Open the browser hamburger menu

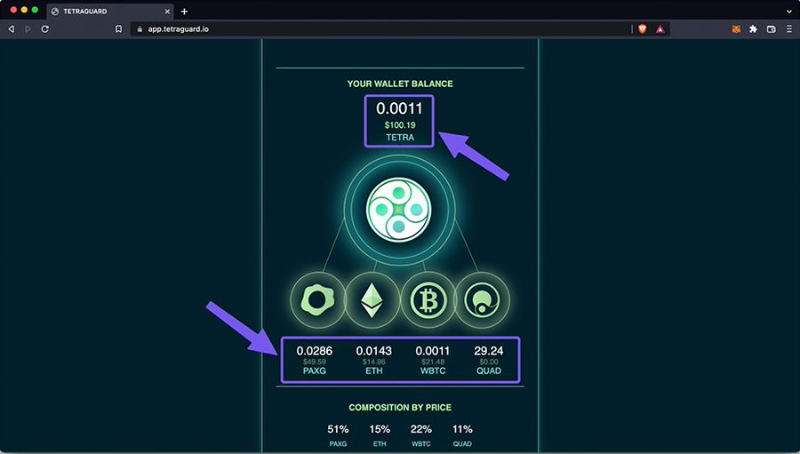[x=789, y=30]
